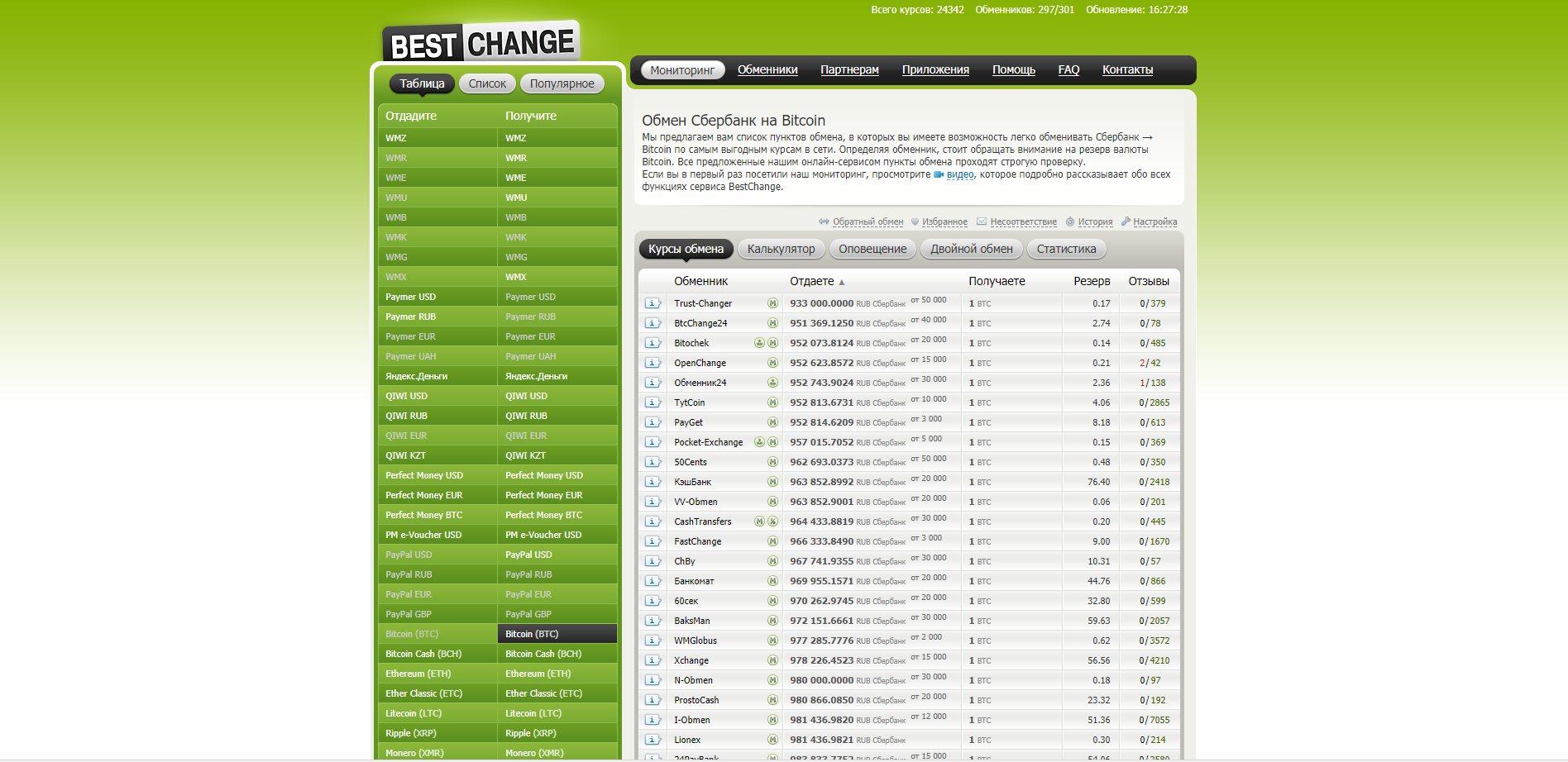Open info icon for Lionex row
The image size is (1568, 762).
[653, 740]
